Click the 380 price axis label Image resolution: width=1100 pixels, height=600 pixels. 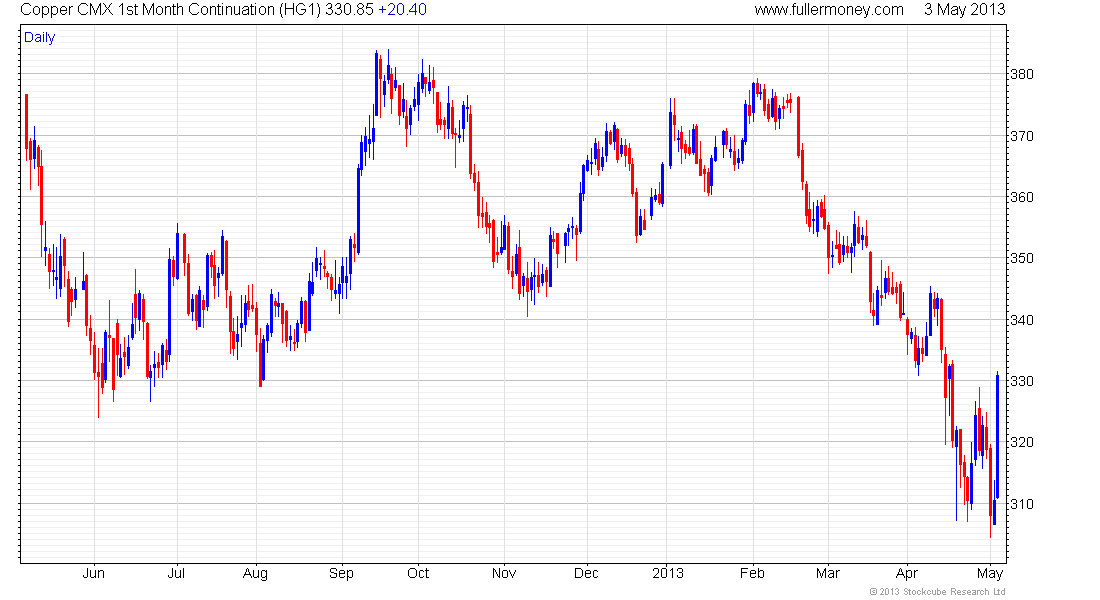(x=1021, y=74)
